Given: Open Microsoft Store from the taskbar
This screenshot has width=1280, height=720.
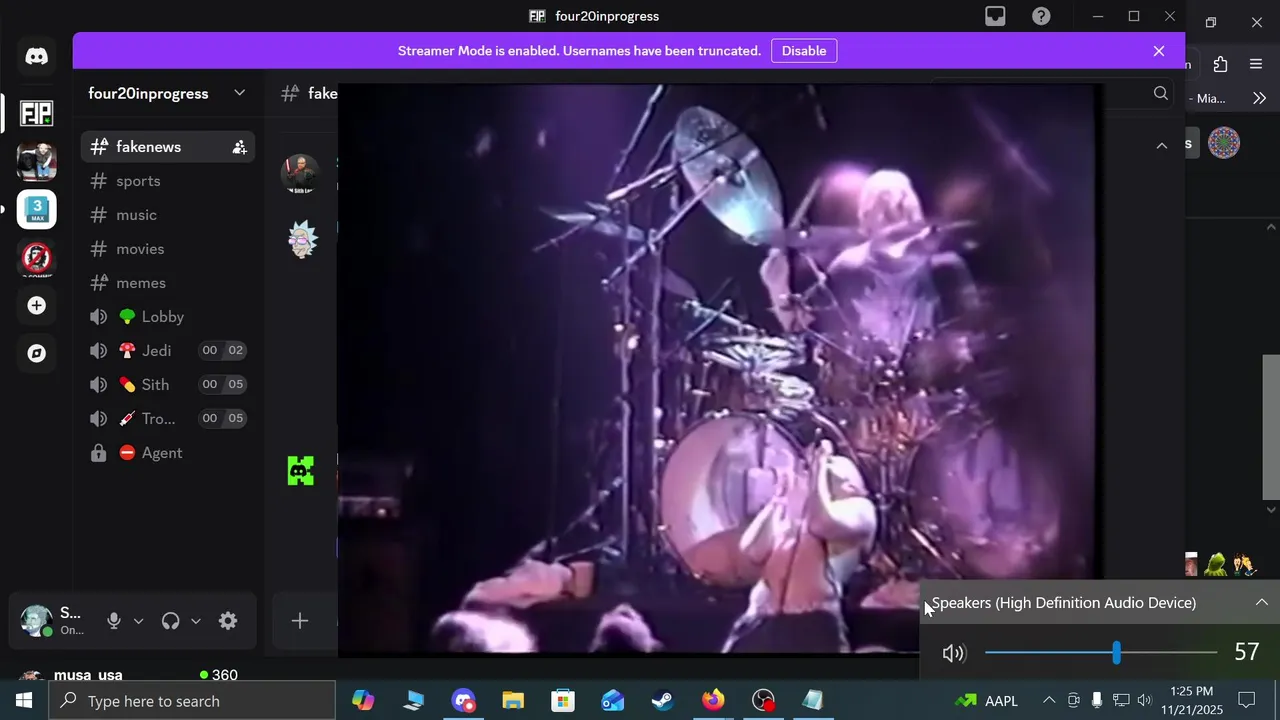Looking at the screenshot, I should pos(563,701).
